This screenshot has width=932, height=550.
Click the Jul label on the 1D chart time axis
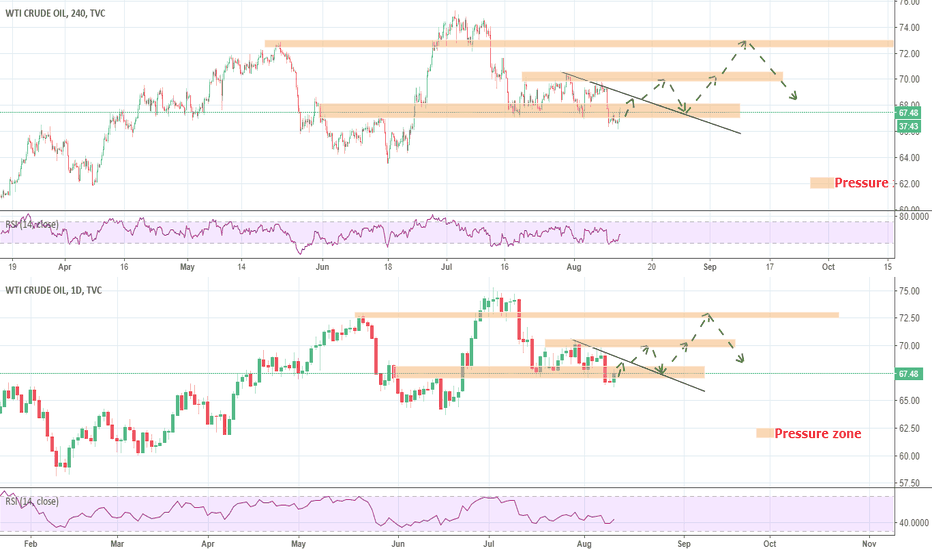(489, 543)
